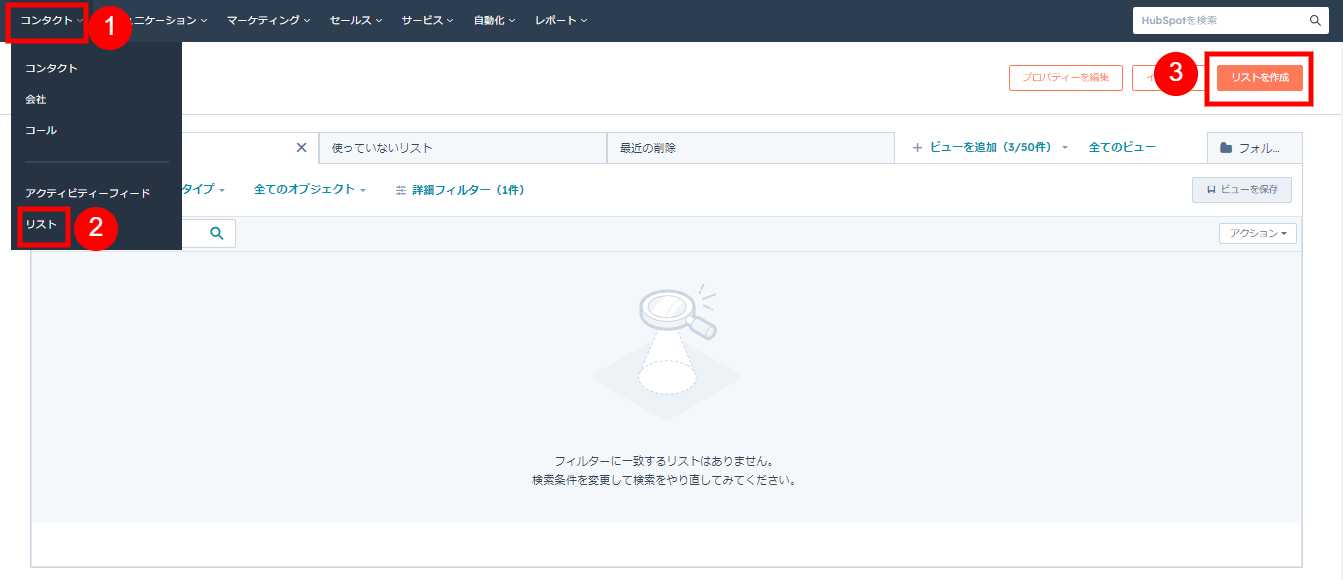Click the リストを作成 button
The height and width of the screenshot is (580, 1343).
click(x=1260, y=78)
